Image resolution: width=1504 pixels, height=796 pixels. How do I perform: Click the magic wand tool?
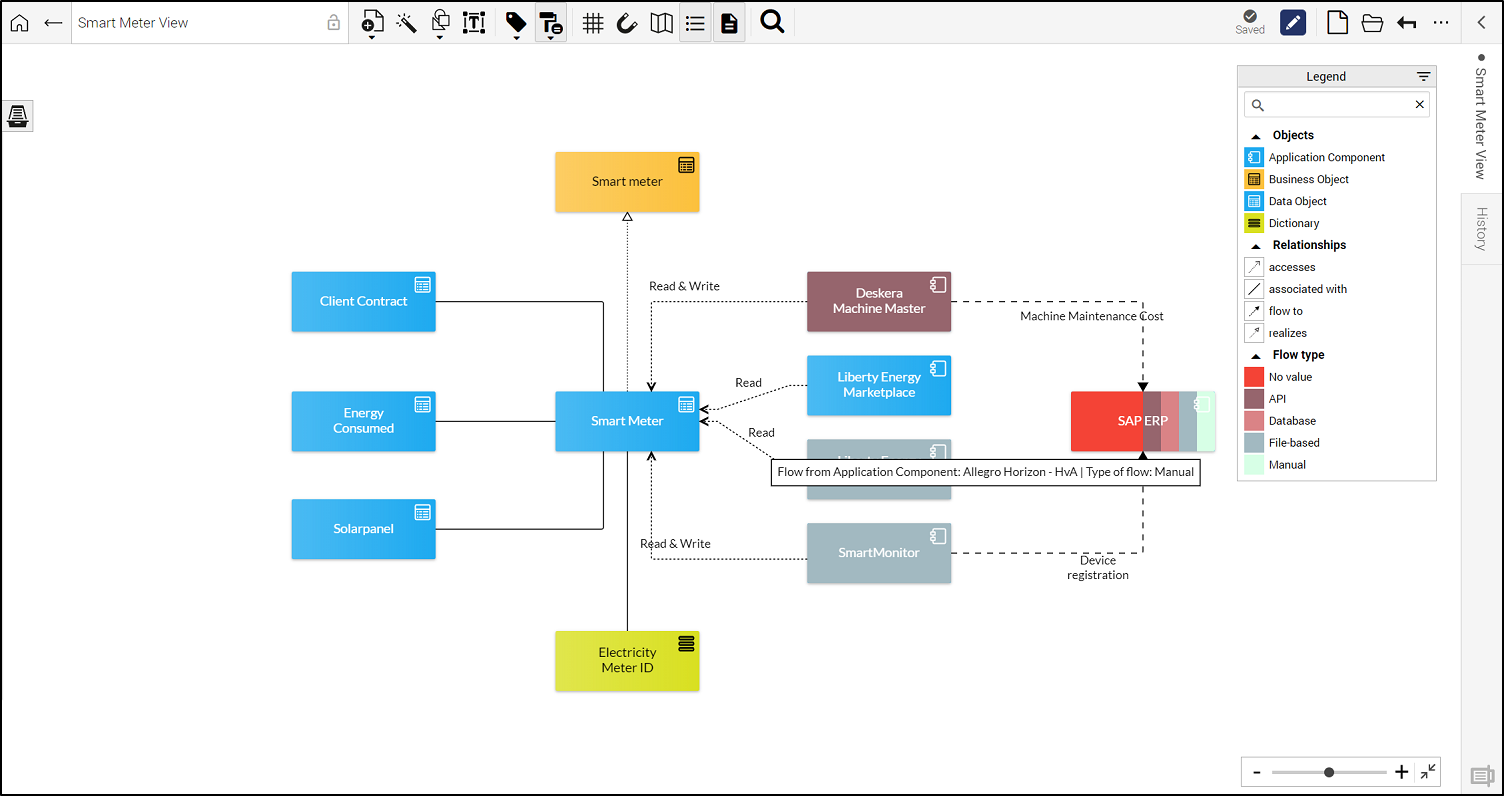[406, 22]
